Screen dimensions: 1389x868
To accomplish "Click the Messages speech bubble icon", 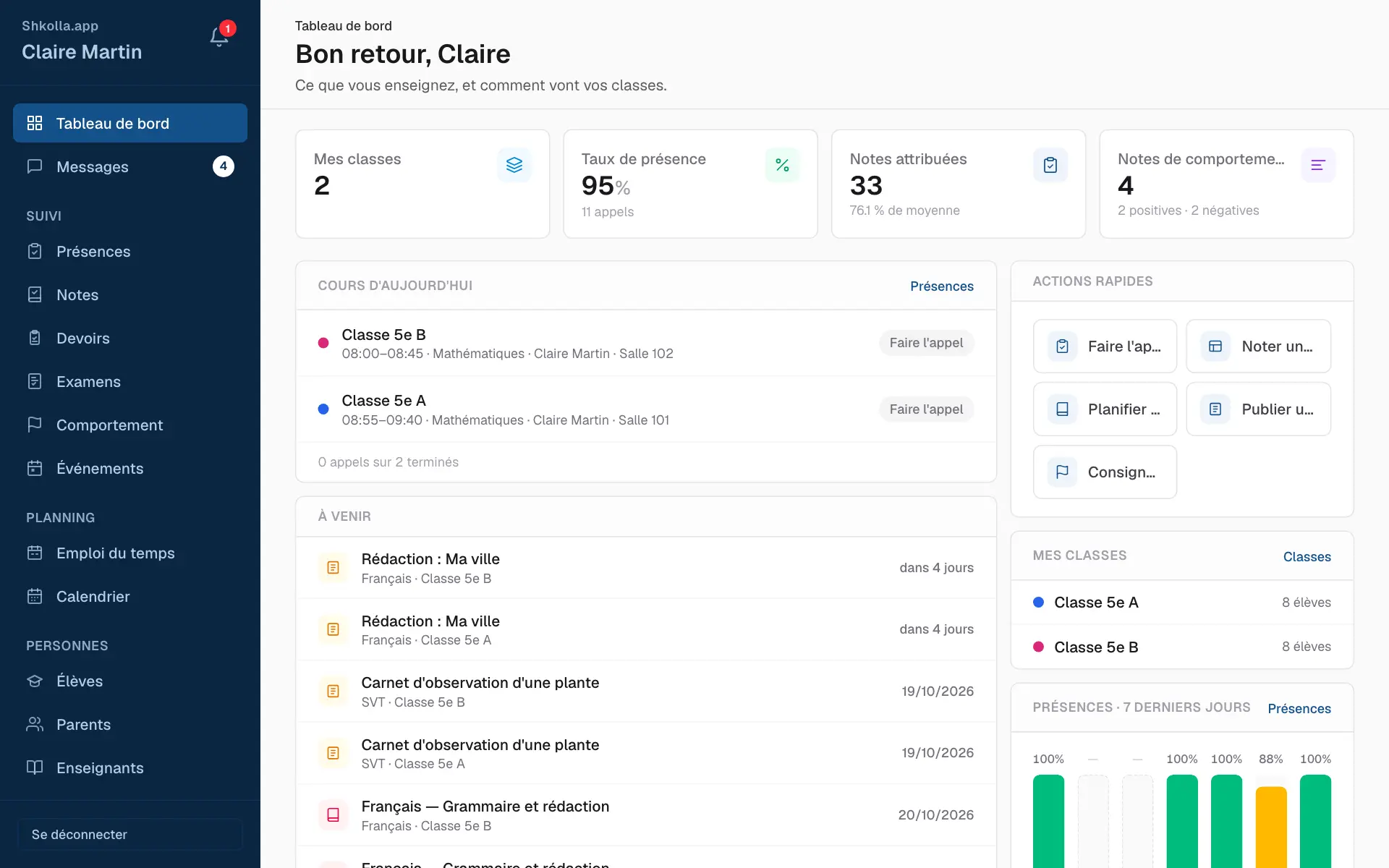I will 35,166.
